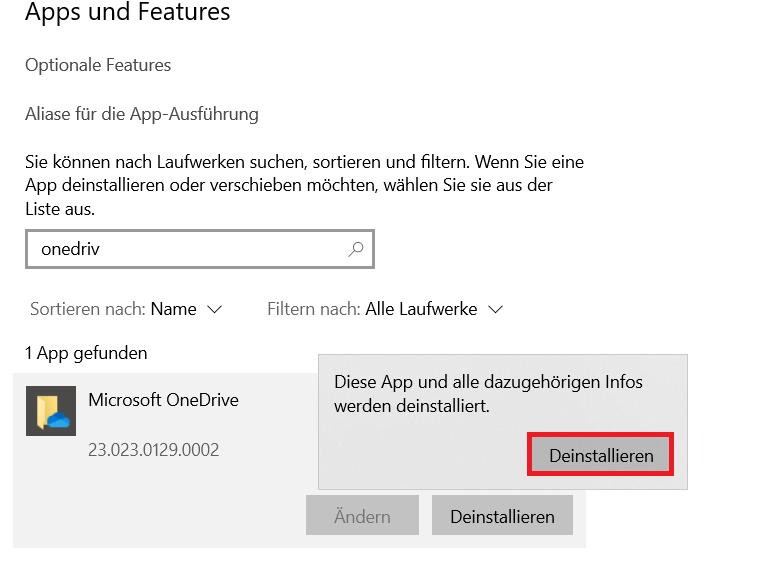Click the Microsoft OneDrive app icon
The image size is (770, 562).
51,411
